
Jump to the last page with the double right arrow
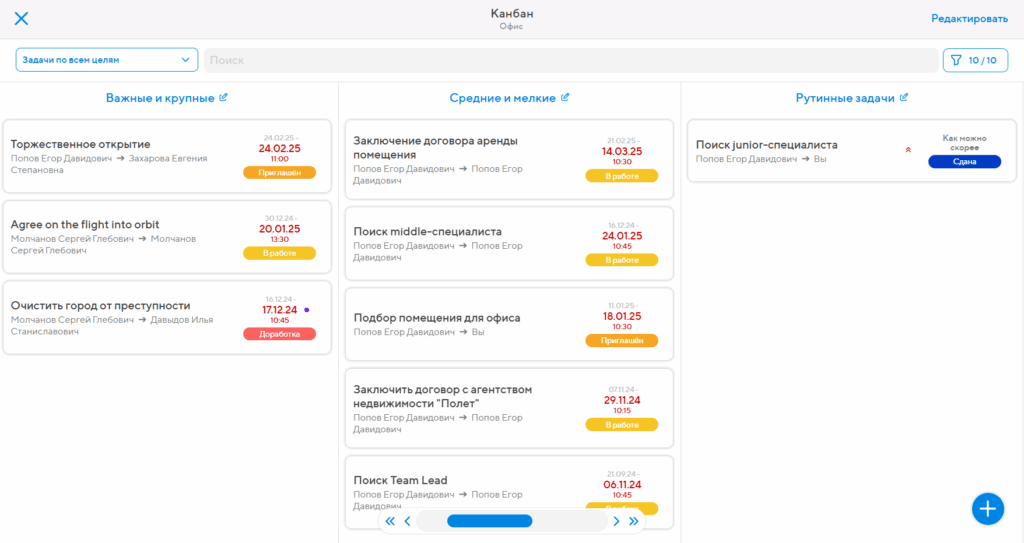pyautogui.click(x=633, y=521)
